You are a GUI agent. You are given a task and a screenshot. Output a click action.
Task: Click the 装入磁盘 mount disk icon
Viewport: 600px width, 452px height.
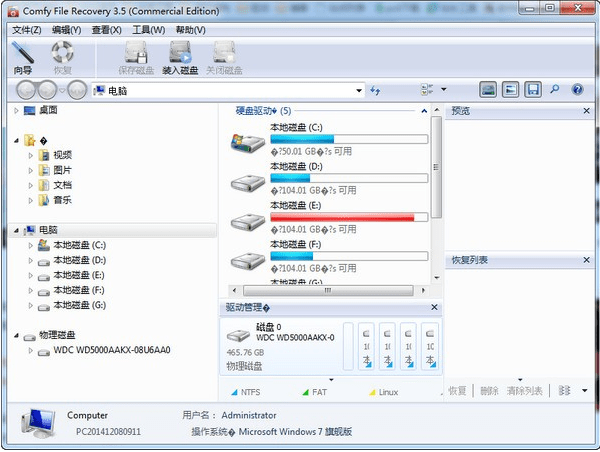(x=181, y=56)
